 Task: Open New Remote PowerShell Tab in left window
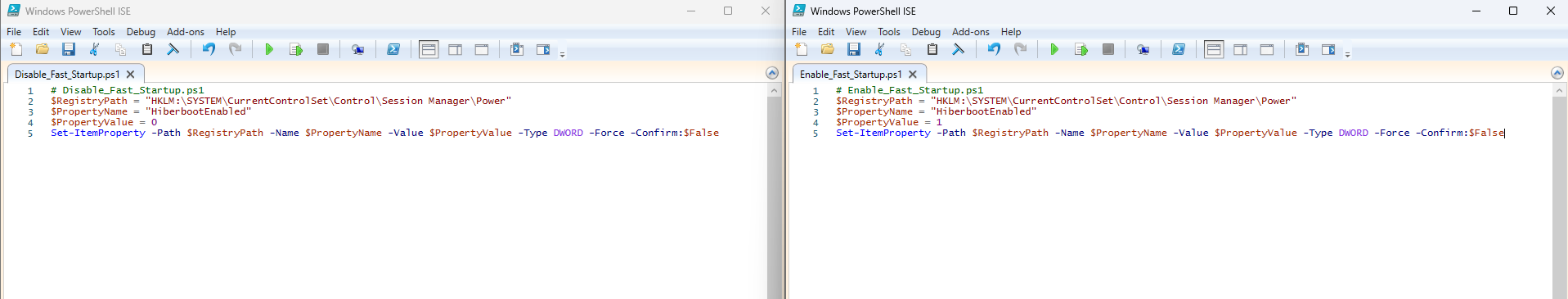point(357,50)
